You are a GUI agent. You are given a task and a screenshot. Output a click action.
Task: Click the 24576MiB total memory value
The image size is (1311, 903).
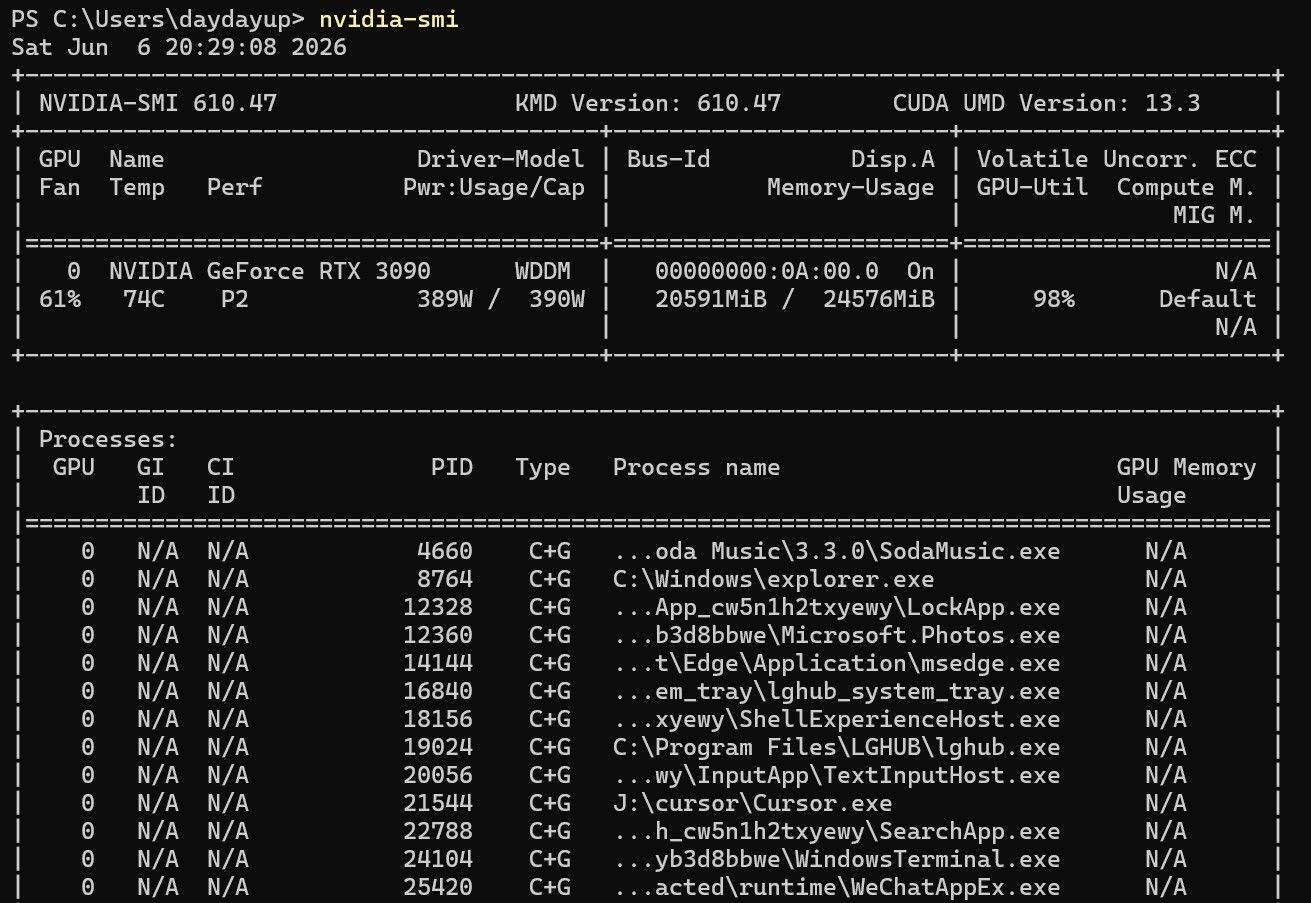879,299
